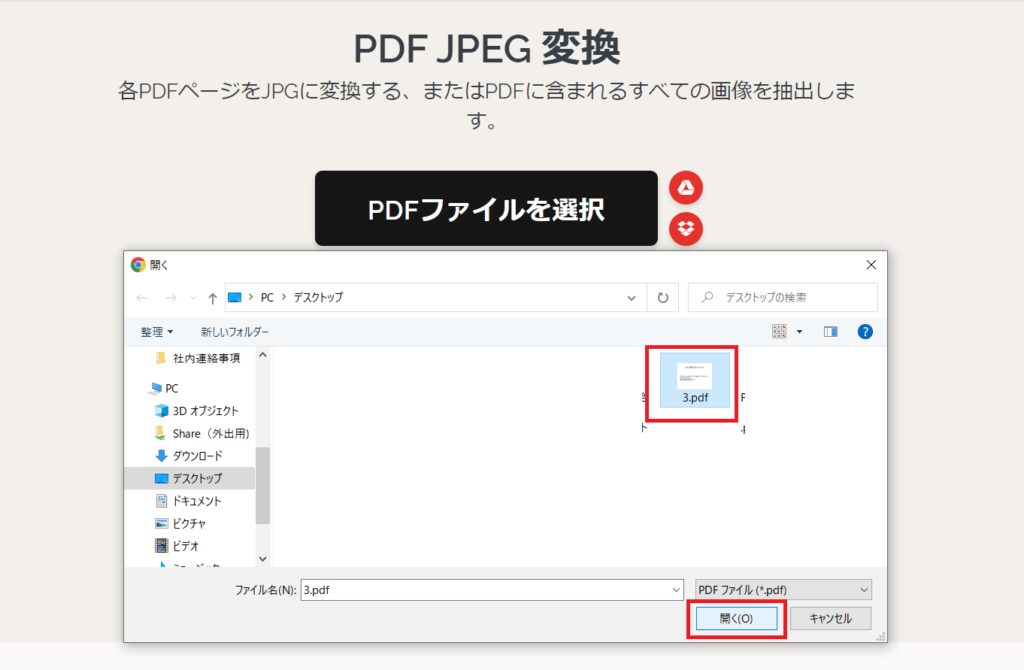Click the キャンセル button

point(830,618)
